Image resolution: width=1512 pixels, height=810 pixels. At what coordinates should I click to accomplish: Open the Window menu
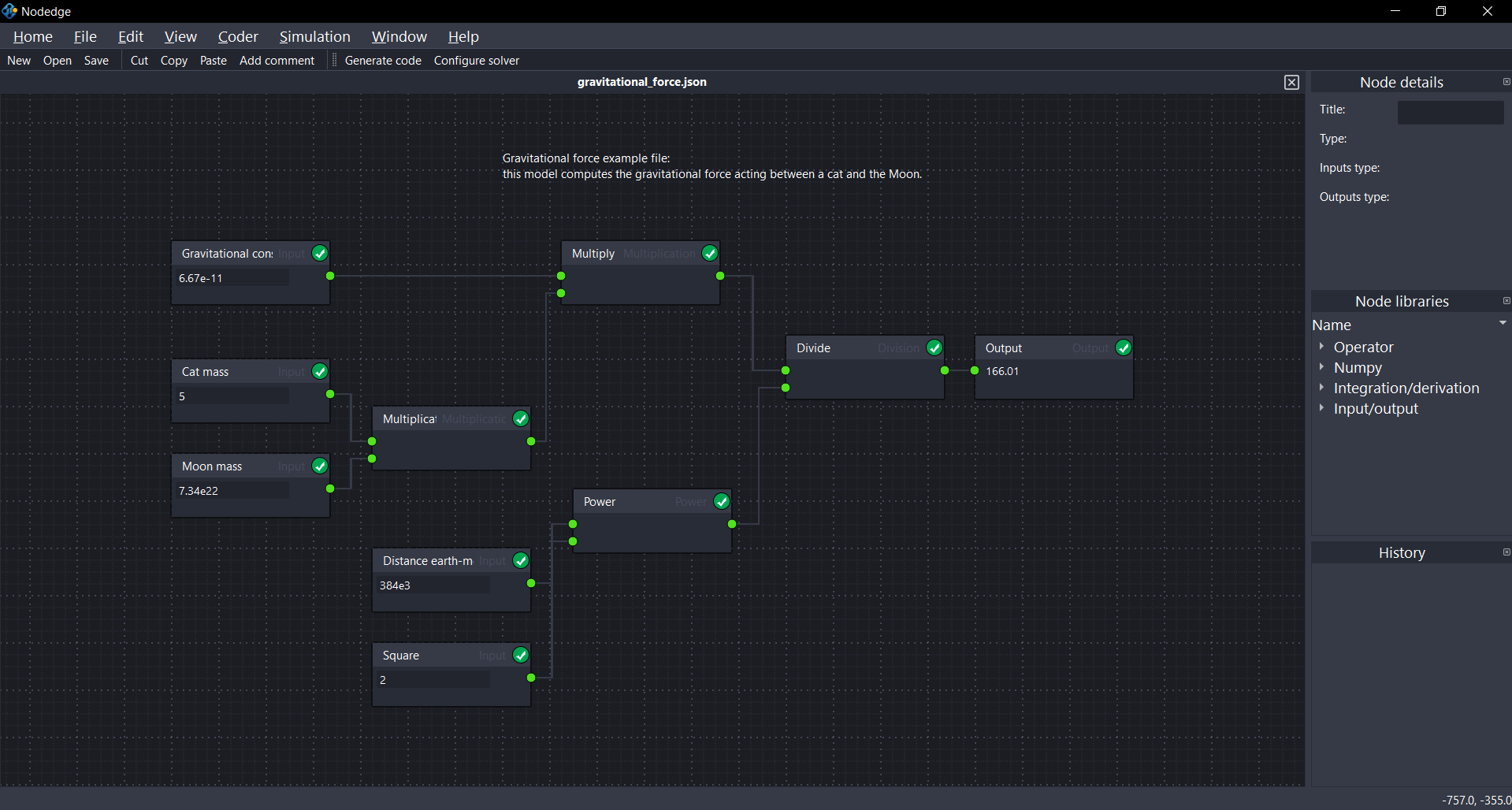[399, 36]
